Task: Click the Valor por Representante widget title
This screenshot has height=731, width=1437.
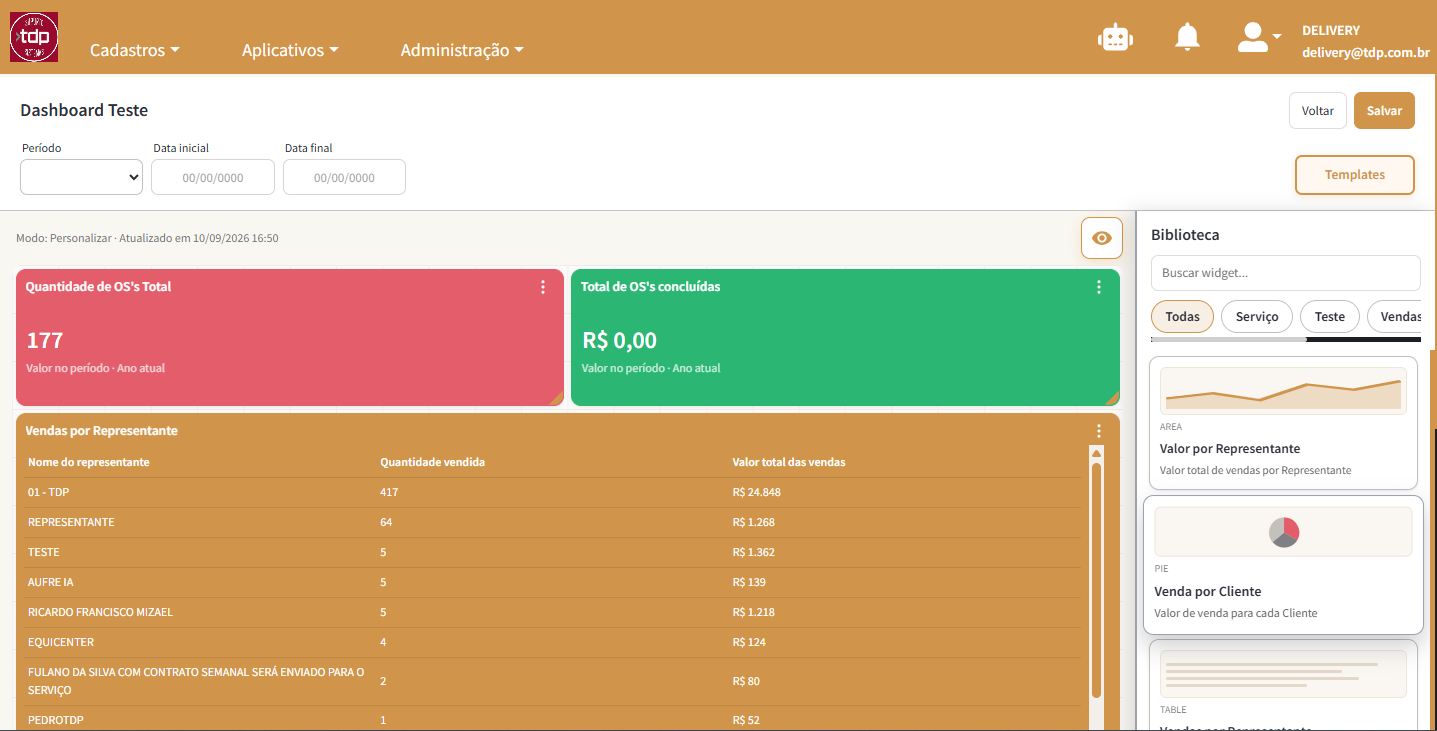Action: pyautogui.click(x=1230, y=449)
